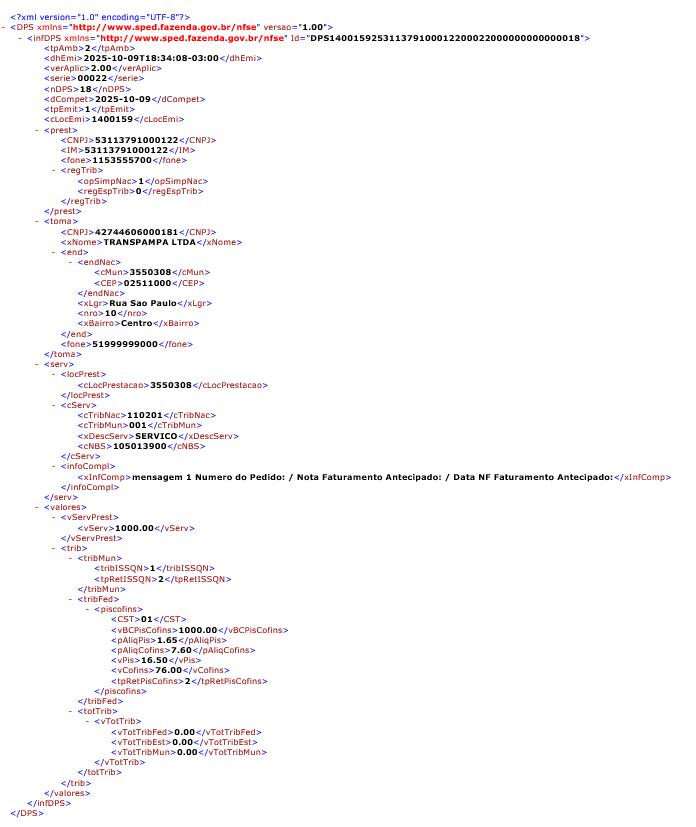Collapse the tribFed element
The width and height of the screenshot is (696, 827).
click(x=71, y=599)
